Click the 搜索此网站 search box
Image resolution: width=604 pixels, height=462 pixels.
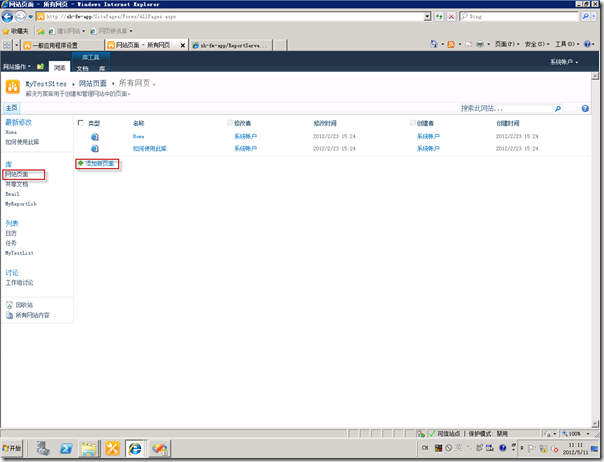click(x=505, y=109)
